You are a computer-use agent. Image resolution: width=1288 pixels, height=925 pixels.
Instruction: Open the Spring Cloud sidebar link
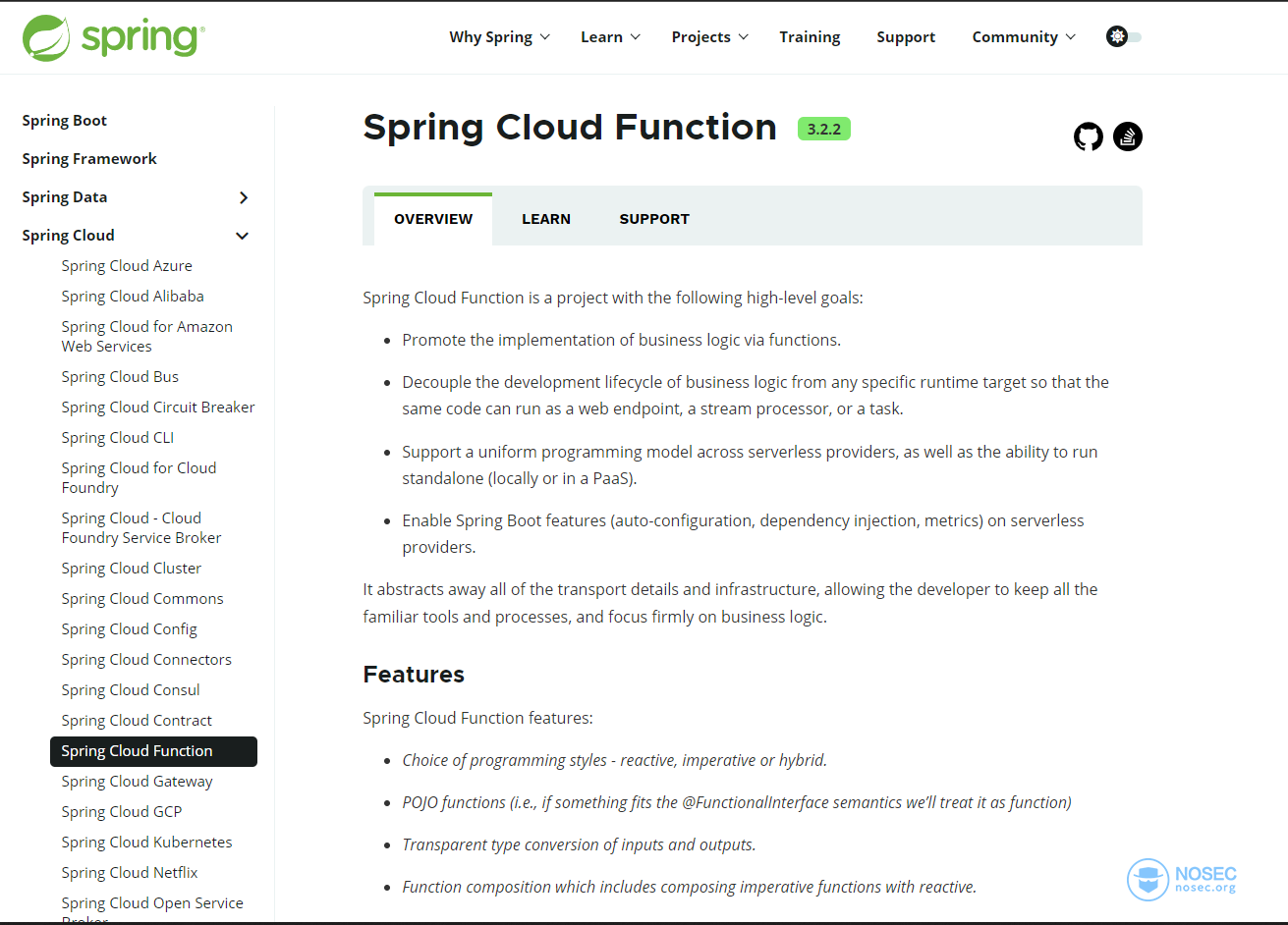click(x=68, y=236)
